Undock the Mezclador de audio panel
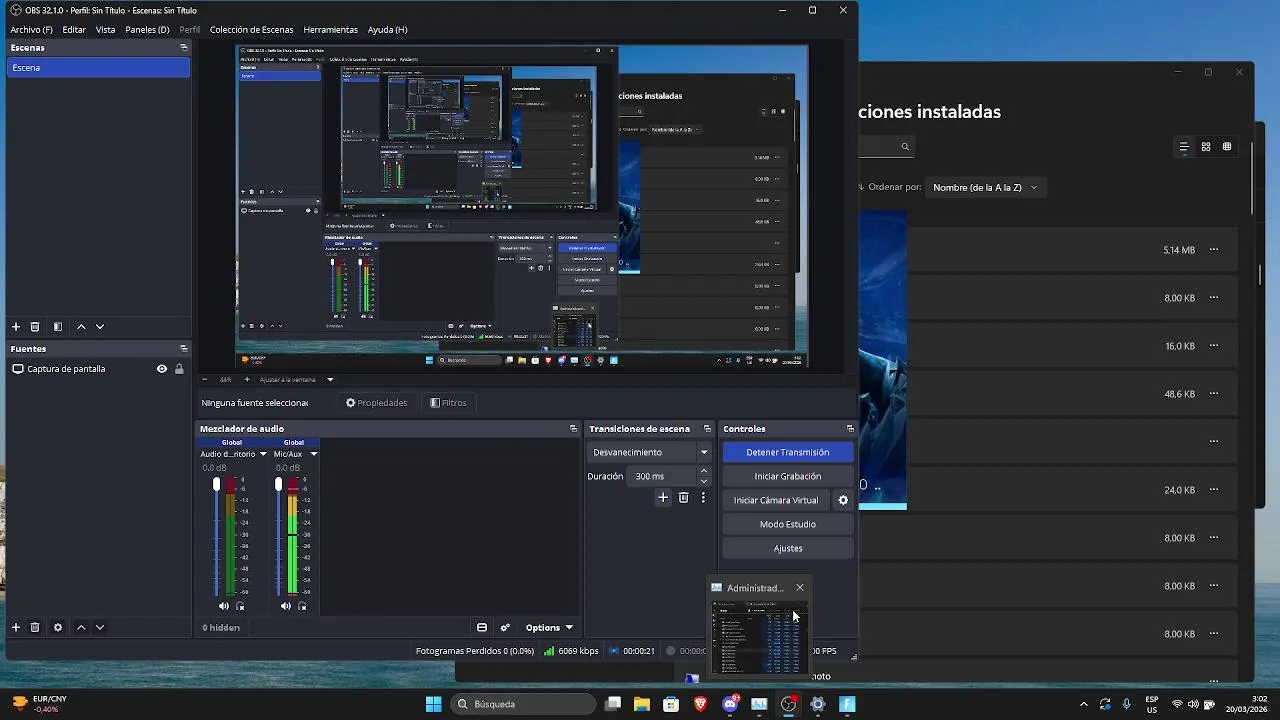Image resolution: width=1280 pixels, height=720 pixels. 573,429
